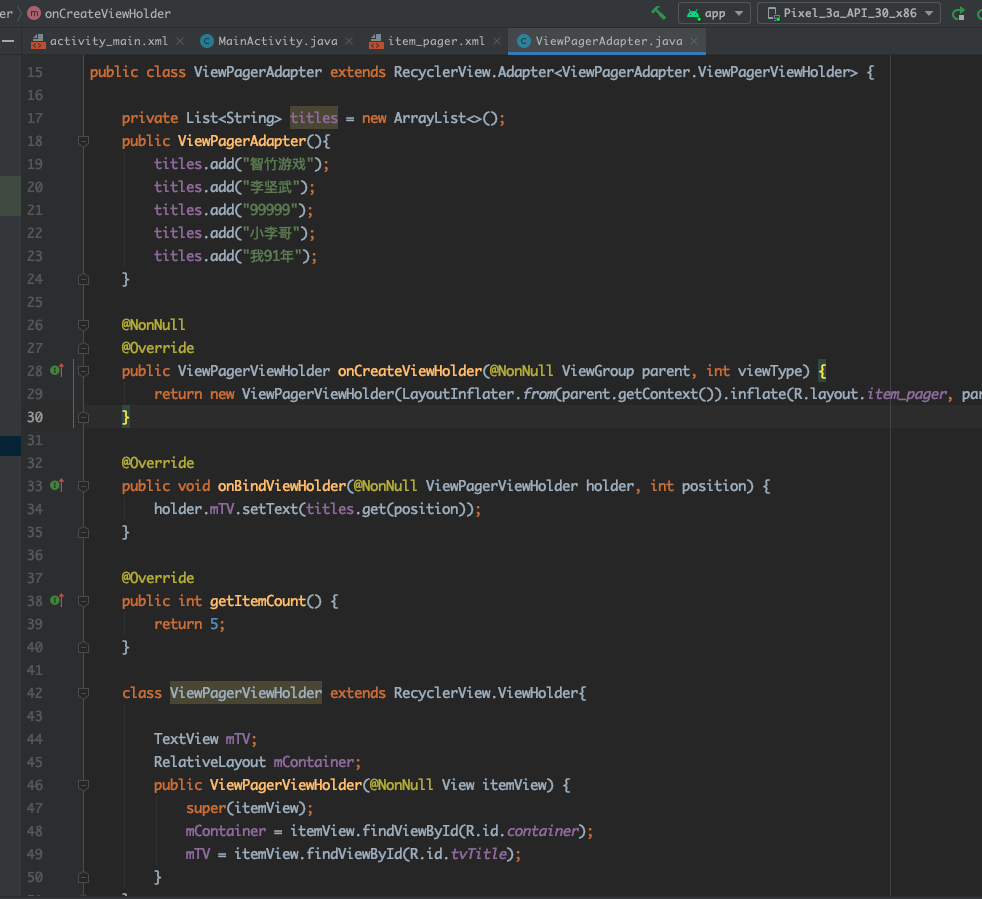Viewport: 982px width, 899px height.
Task: Click the setText call on line 34
Action: [270, 509]
